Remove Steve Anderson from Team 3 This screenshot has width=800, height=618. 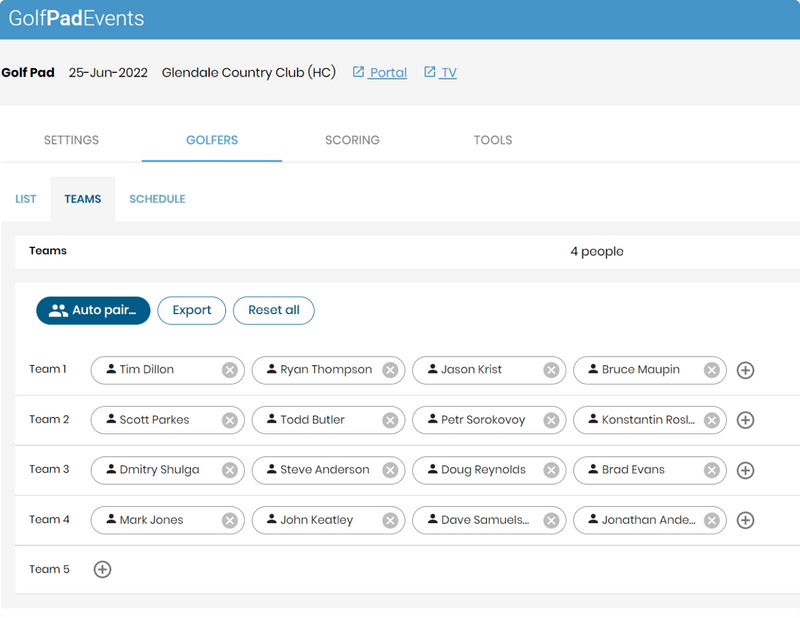390,470
